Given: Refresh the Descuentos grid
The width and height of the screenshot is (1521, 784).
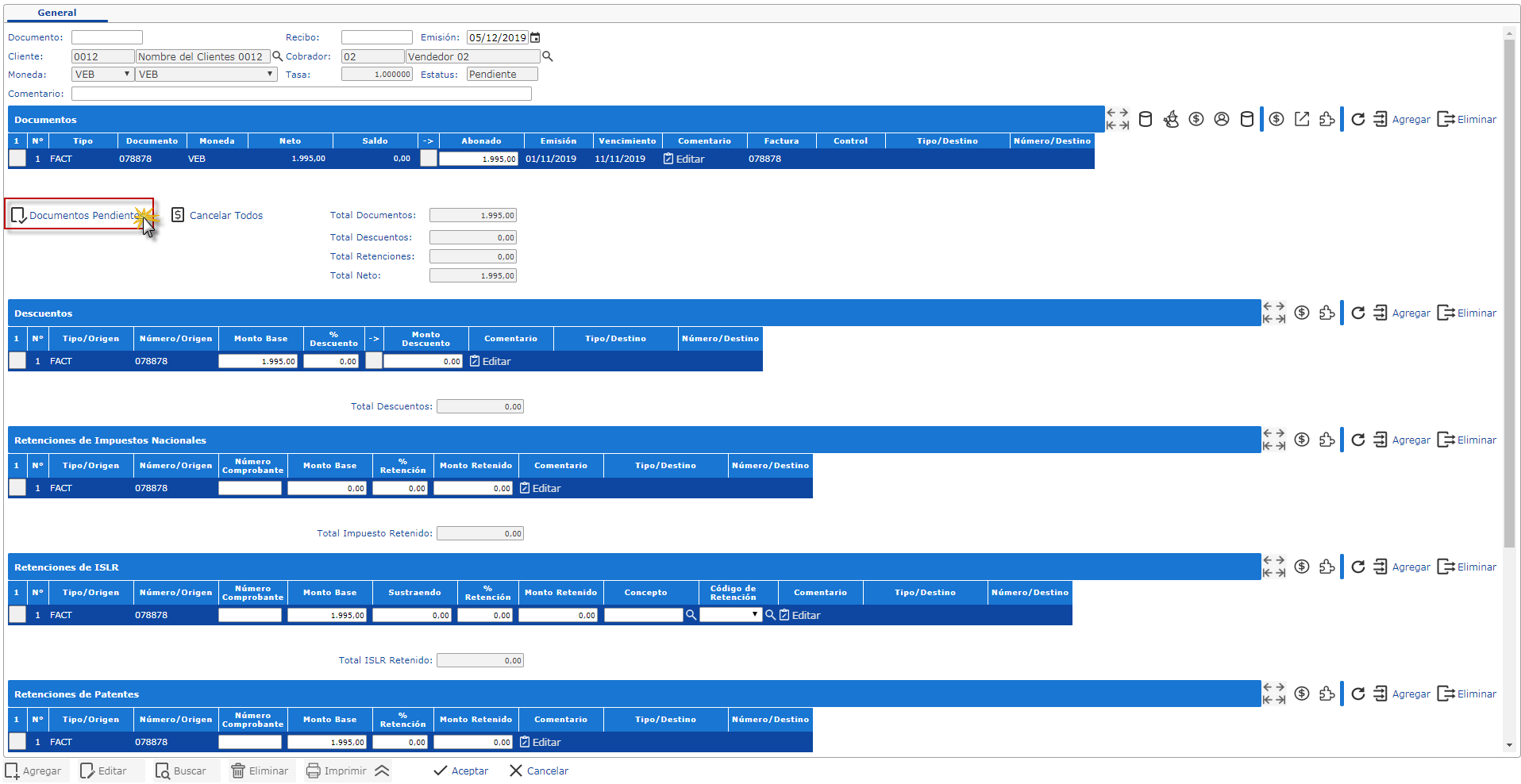Looking at the screenshot, I should pyautogui.click(x=1358, y=313).
